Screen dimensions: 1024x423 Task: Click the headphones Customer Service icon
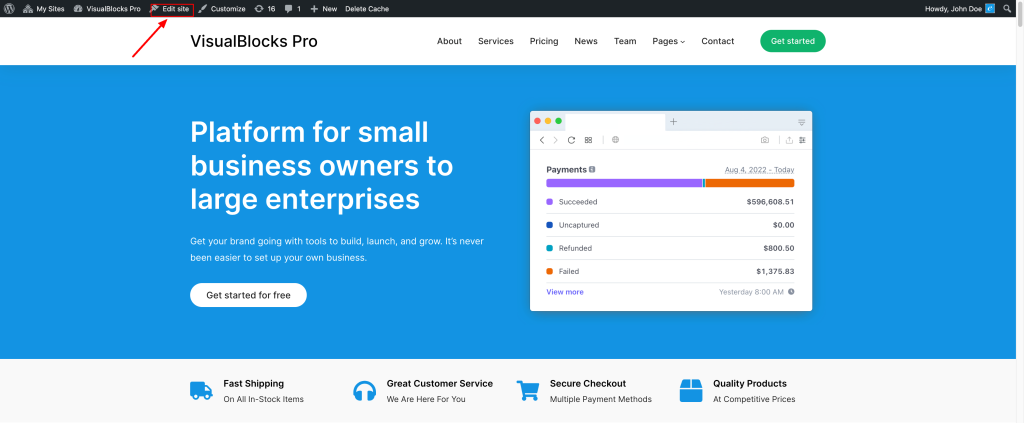pos(364,390)
